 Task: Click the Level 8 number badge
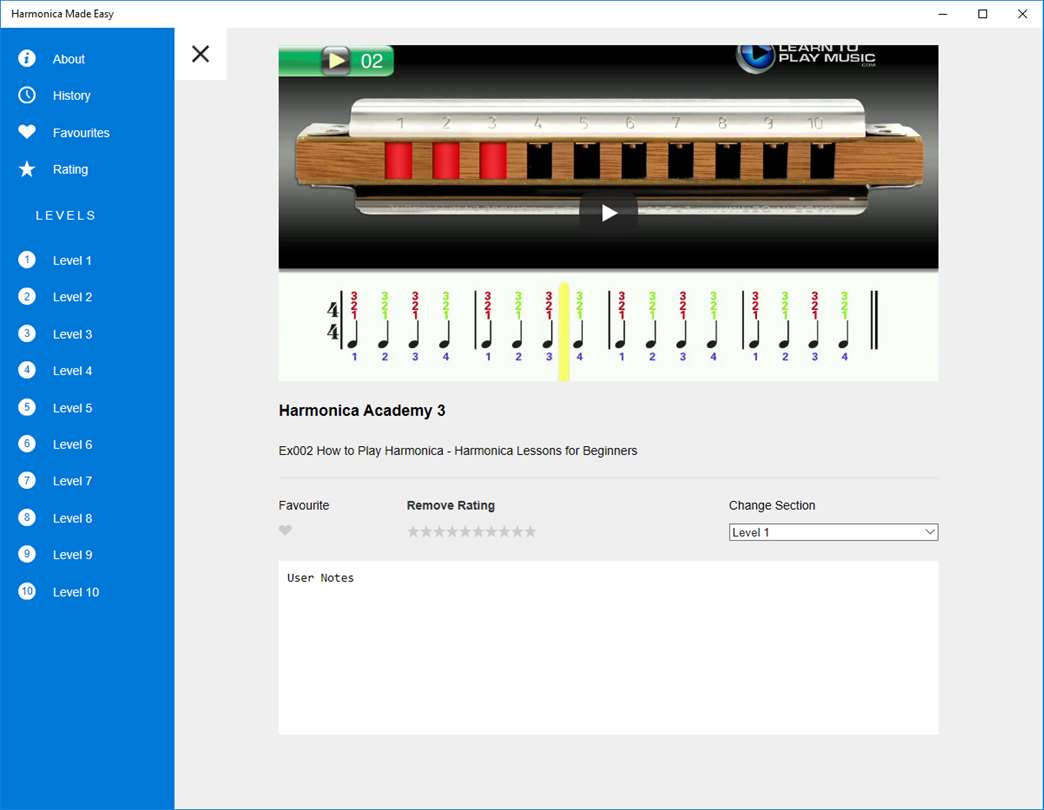click(x=27, y=517)
